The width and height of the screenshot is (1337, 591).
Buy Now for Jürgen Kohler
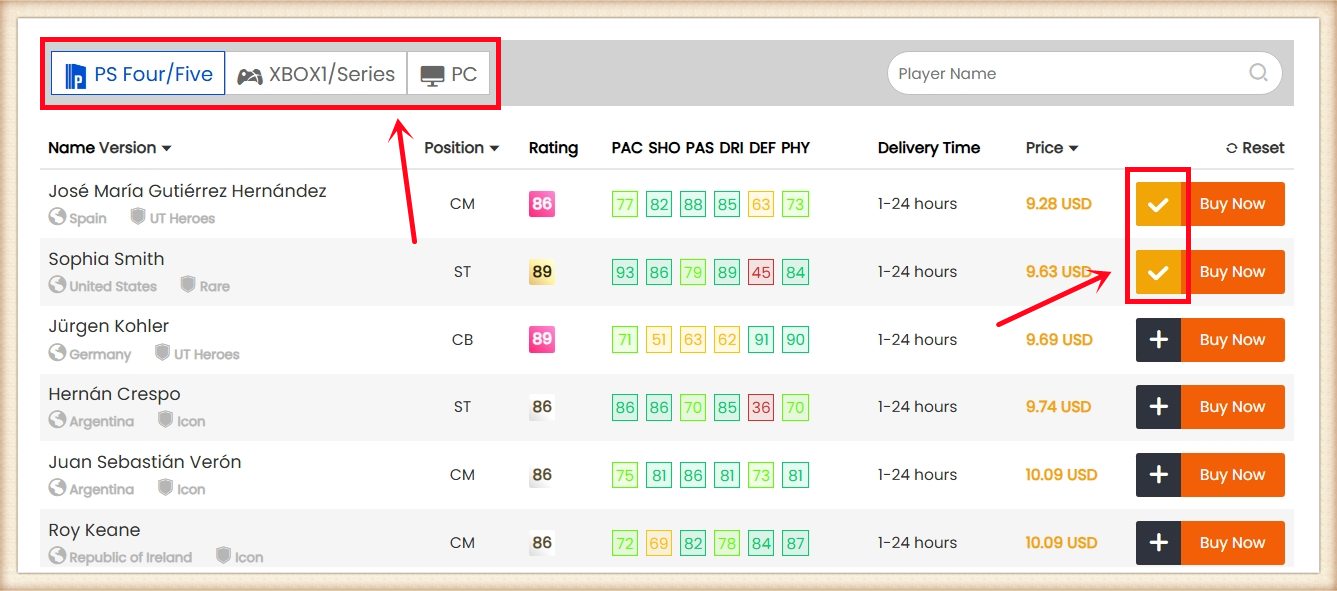(x=1233, y=340)
